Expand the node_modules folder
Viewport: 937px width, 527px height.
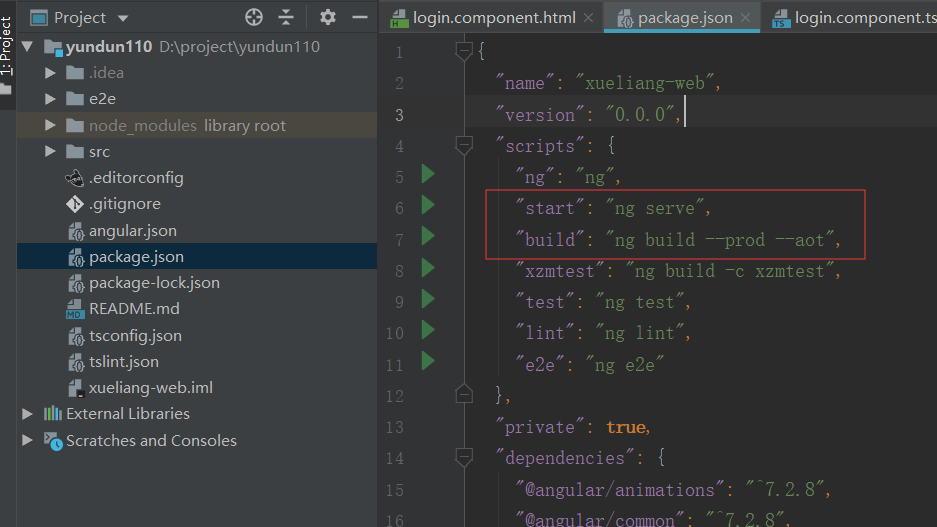(50, 125)
